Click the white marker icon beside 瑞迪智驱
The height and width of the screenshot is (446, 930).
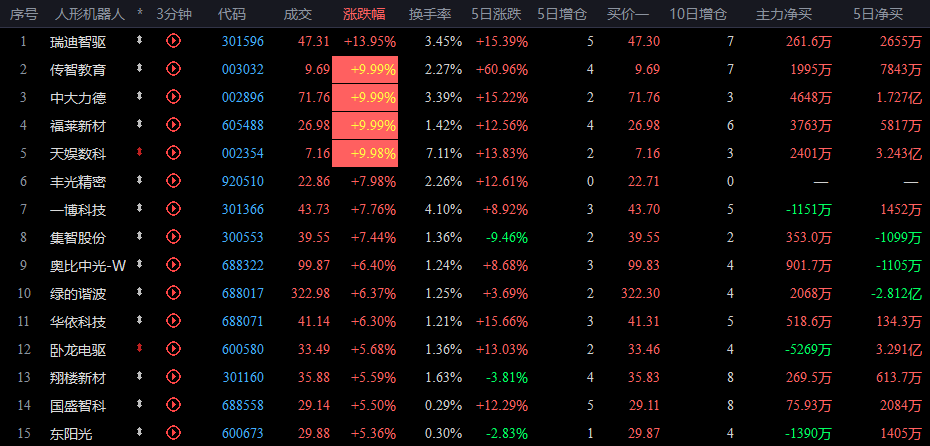click(140, 40)
